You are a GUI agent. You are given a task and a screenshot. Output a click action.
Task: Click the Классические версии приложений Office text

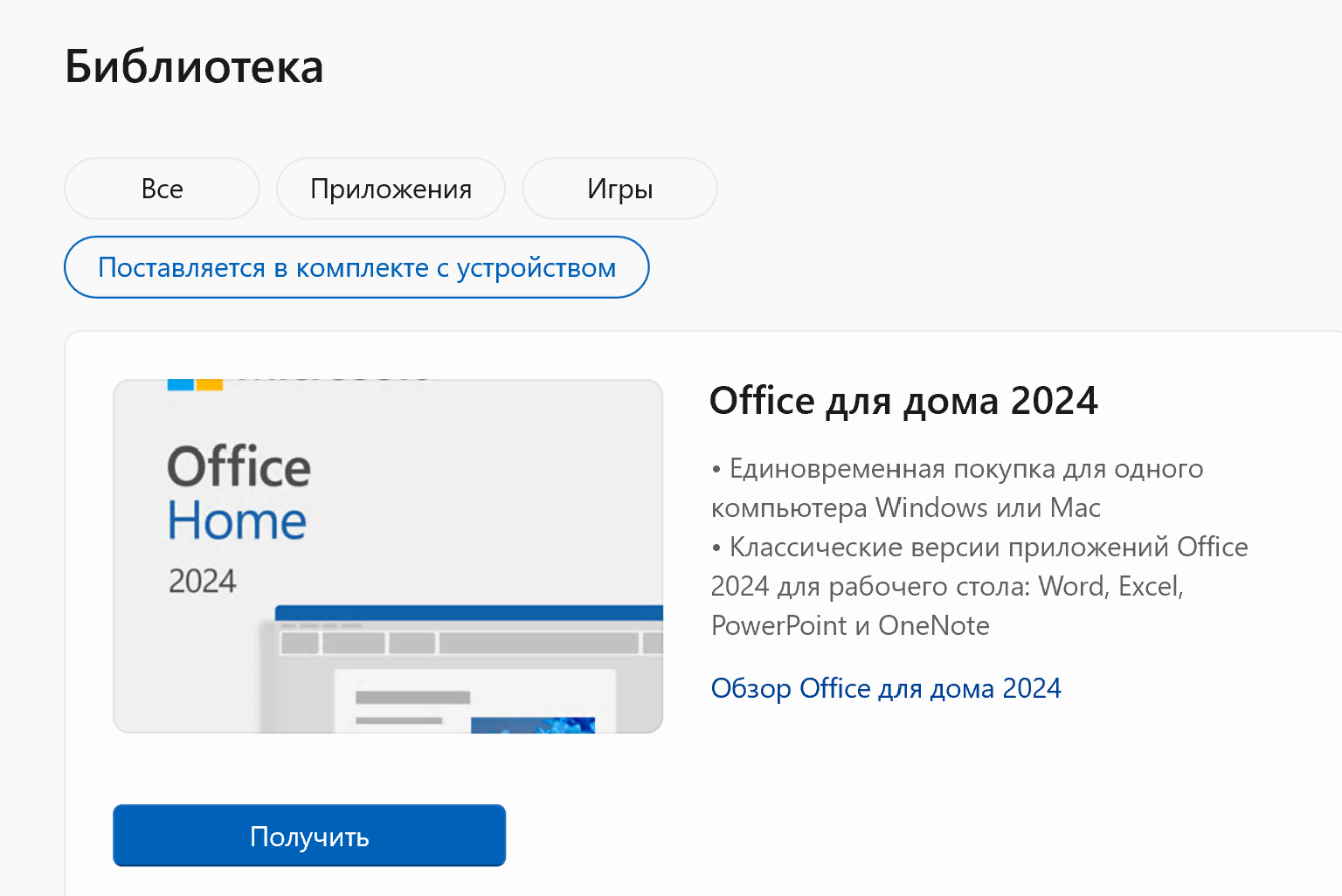tap(979, 586)
